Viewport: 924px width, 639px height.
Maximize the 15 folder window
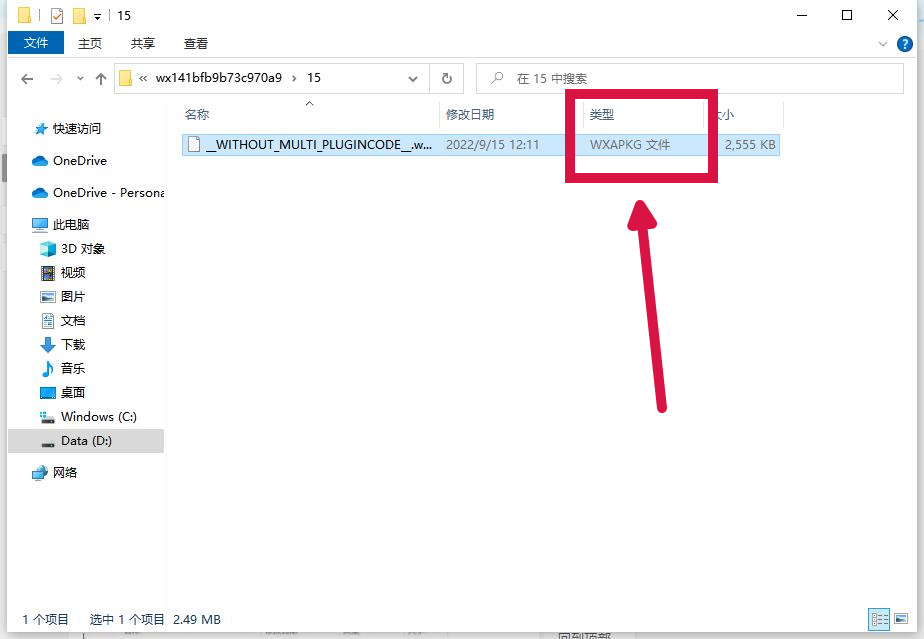click(x=847, y=15)
